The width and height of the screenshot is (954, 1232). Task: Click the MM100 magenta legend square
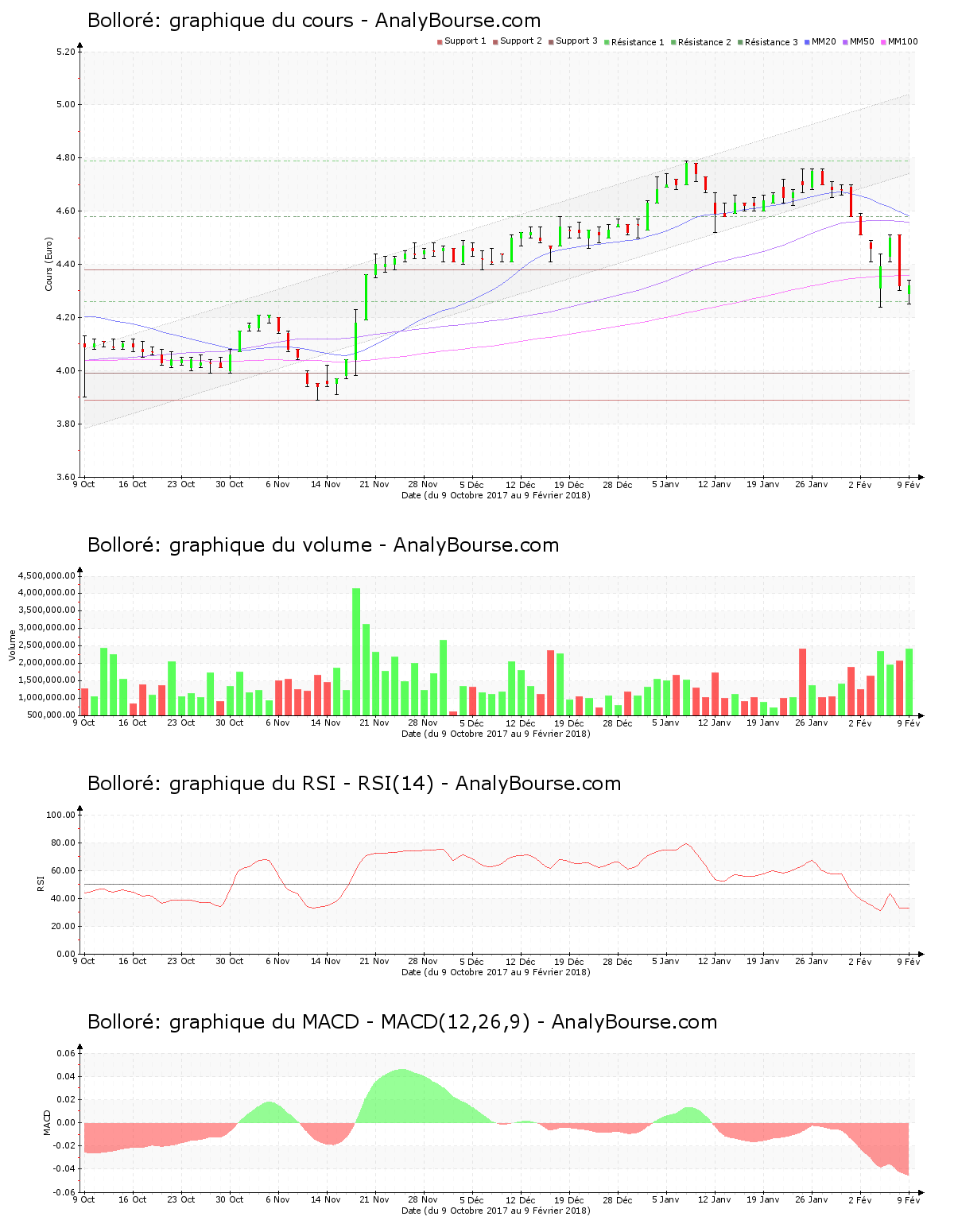tap(884, 41)
